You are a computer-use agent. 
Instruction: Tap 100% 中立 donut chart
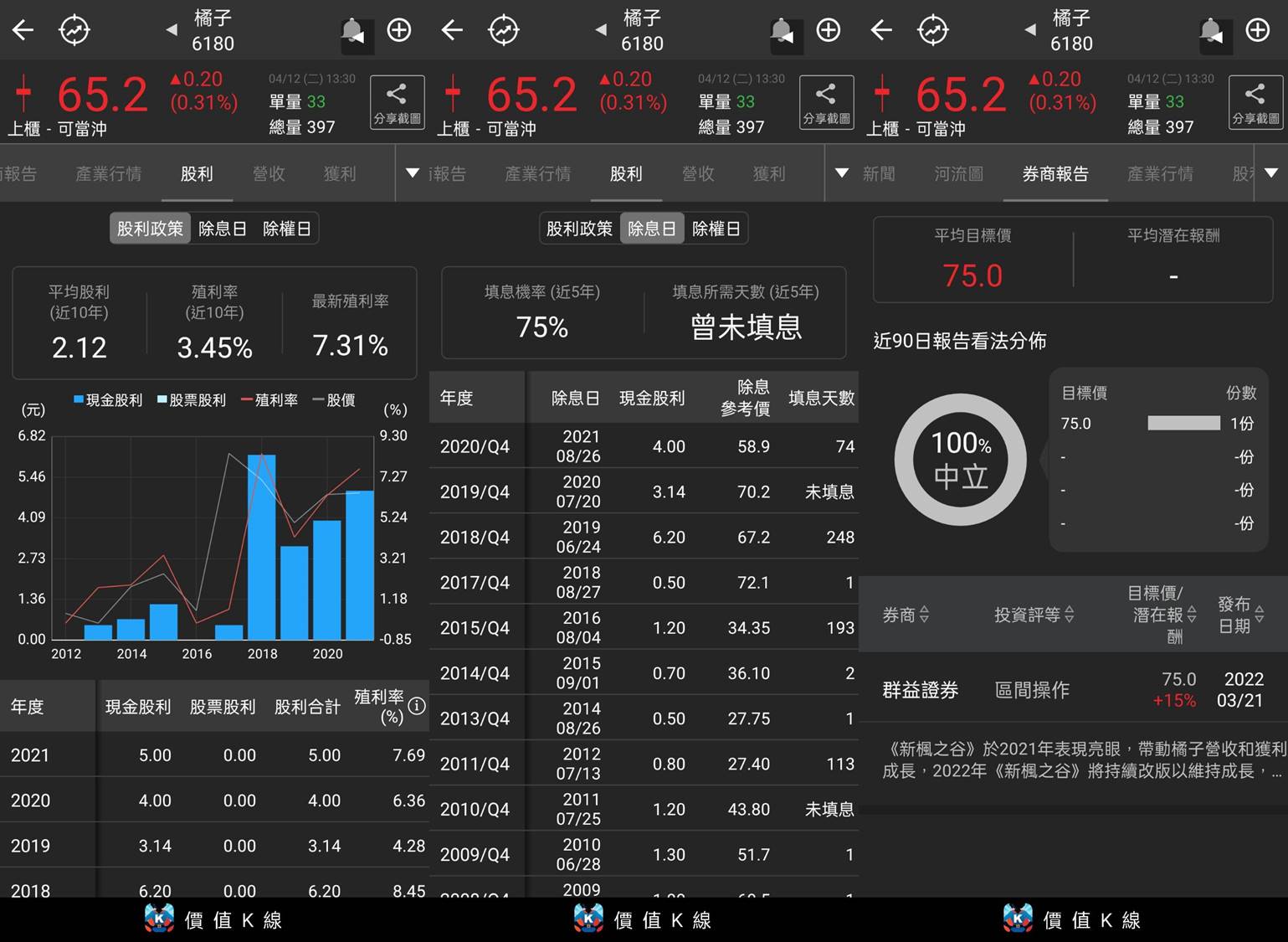960,460
